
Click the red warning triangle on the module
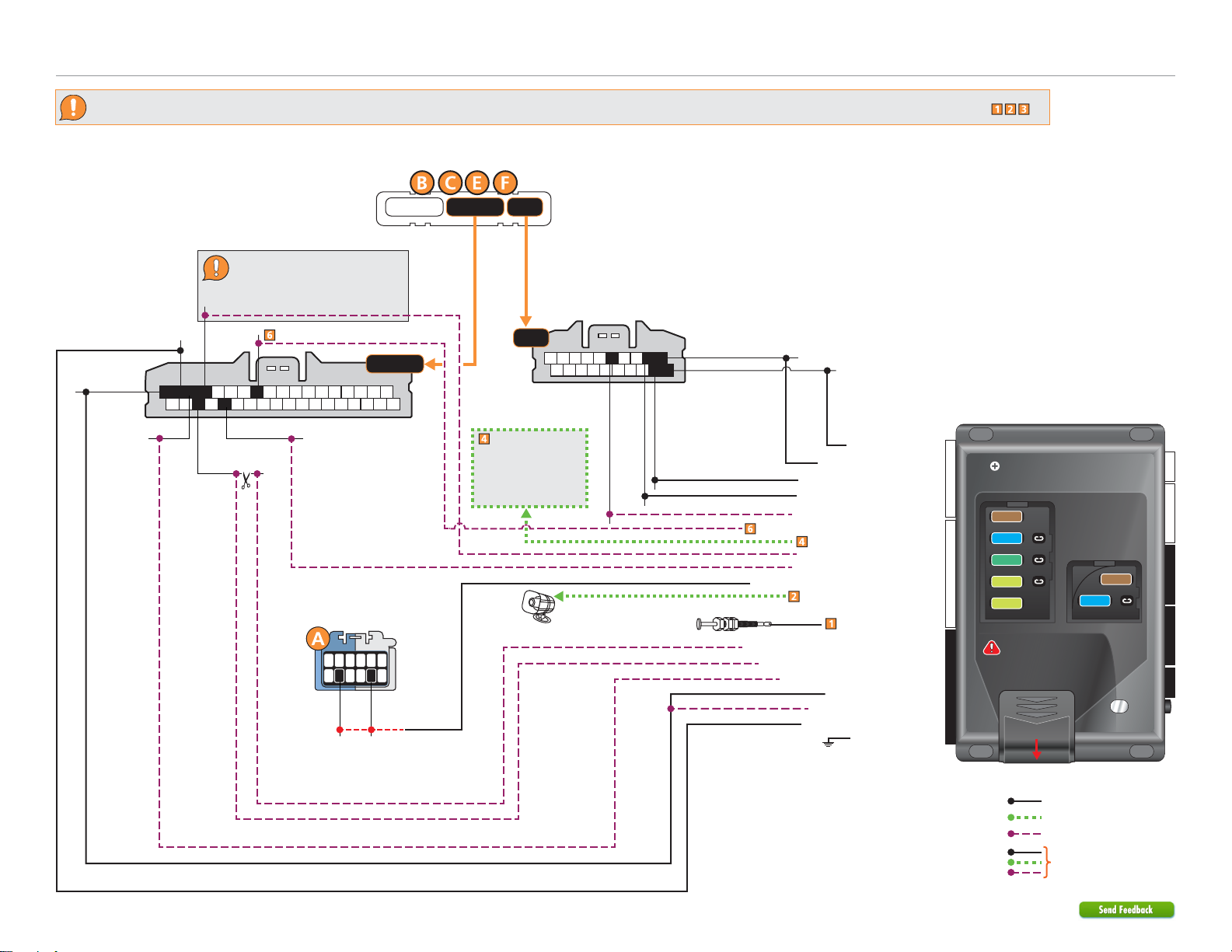993,647
